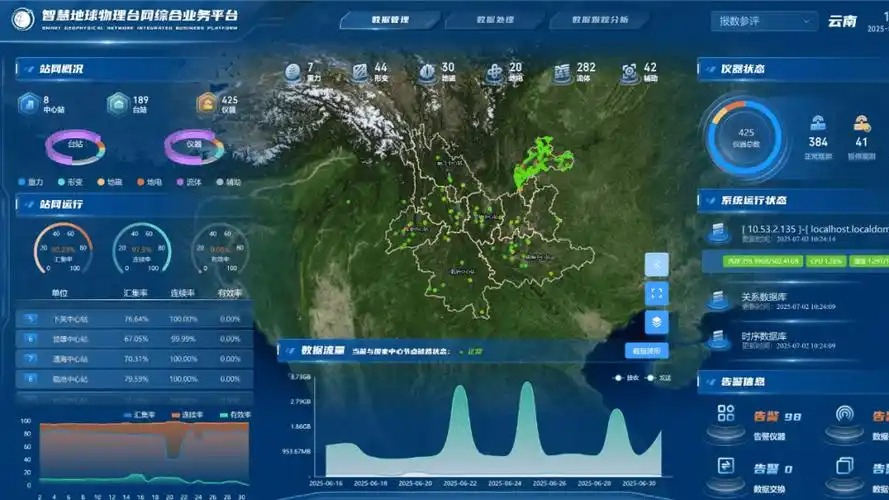Click the 中心站 hexagon icon showing 8

(x=28, y=104)
